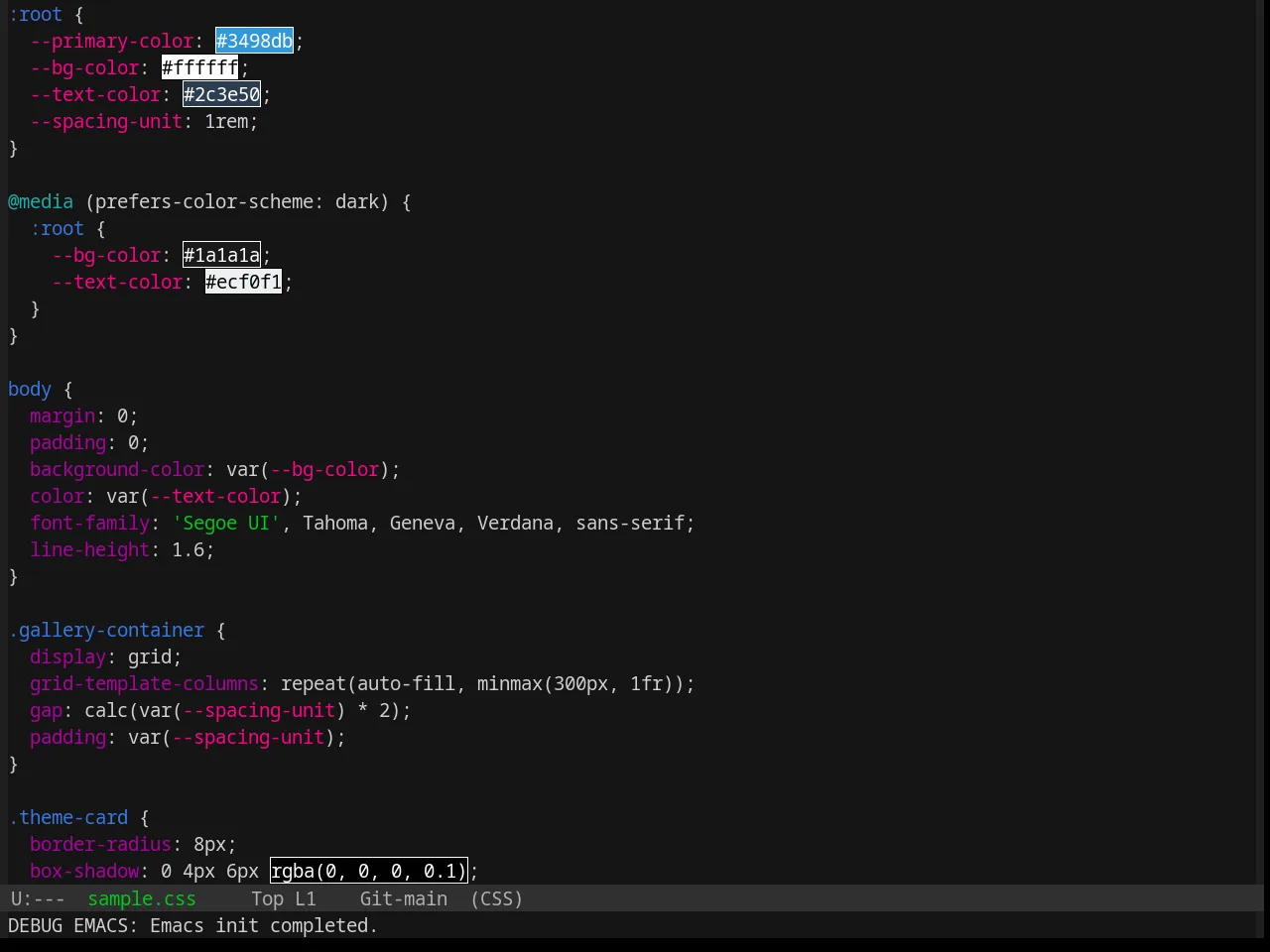Click the #2c3e50 color value
This screenshot has width=1270, height=952.
[222, 94]
